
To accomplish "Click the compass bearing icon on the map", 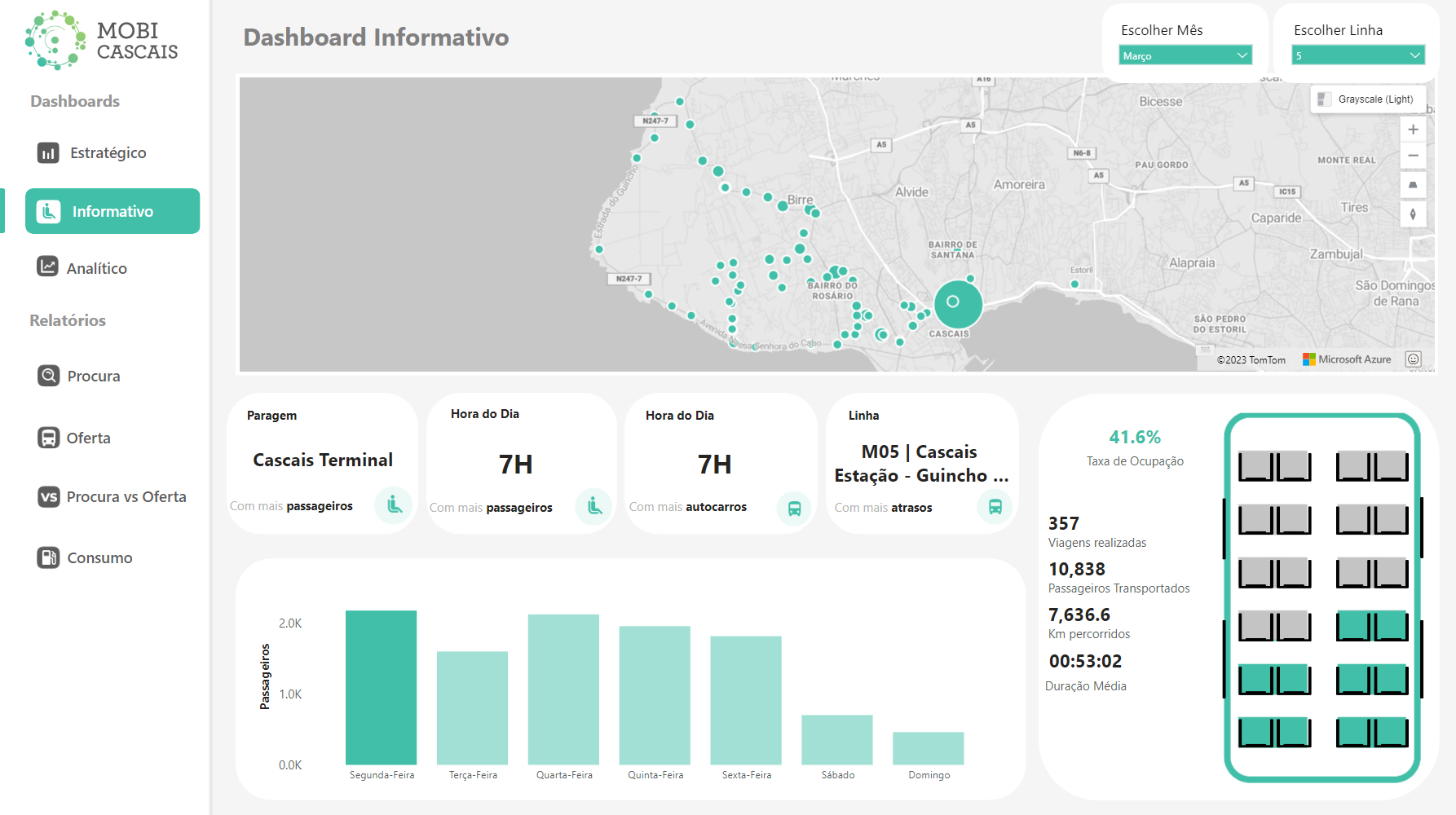I will pyautogui.click(x=1413, y=214).
